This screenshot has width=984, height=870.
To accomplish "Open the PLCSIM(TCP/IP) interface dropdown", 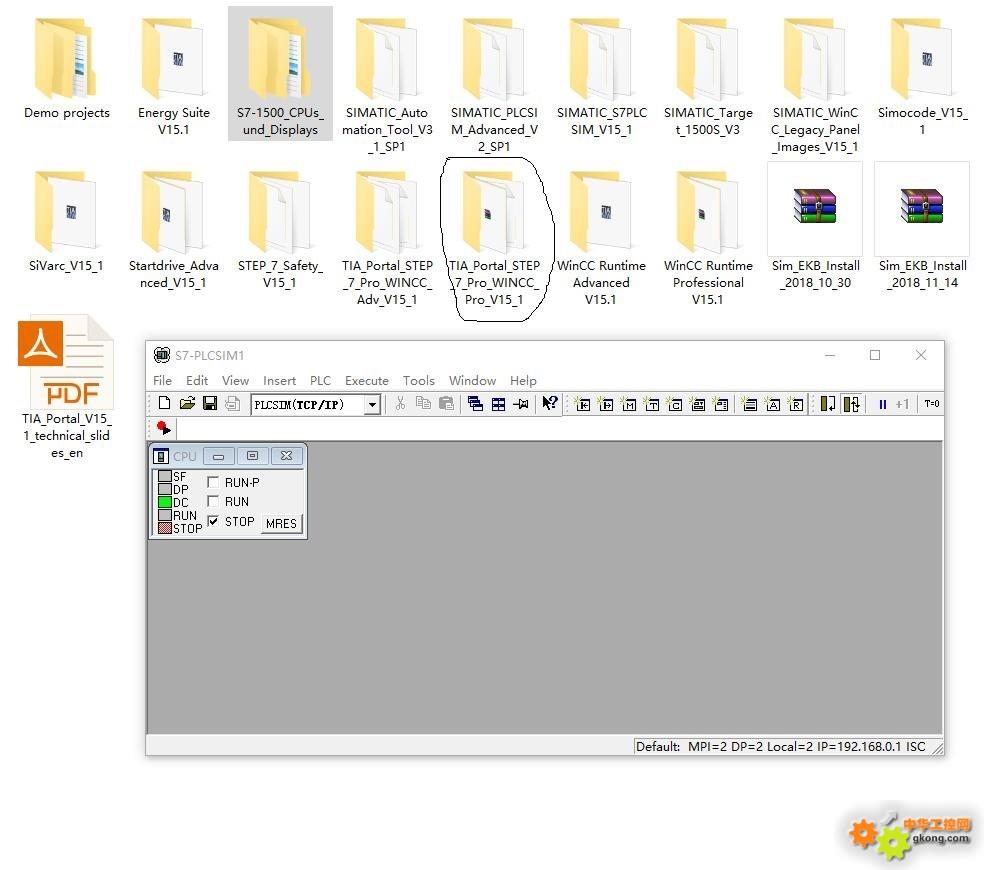I will click(x=372, y=405).
